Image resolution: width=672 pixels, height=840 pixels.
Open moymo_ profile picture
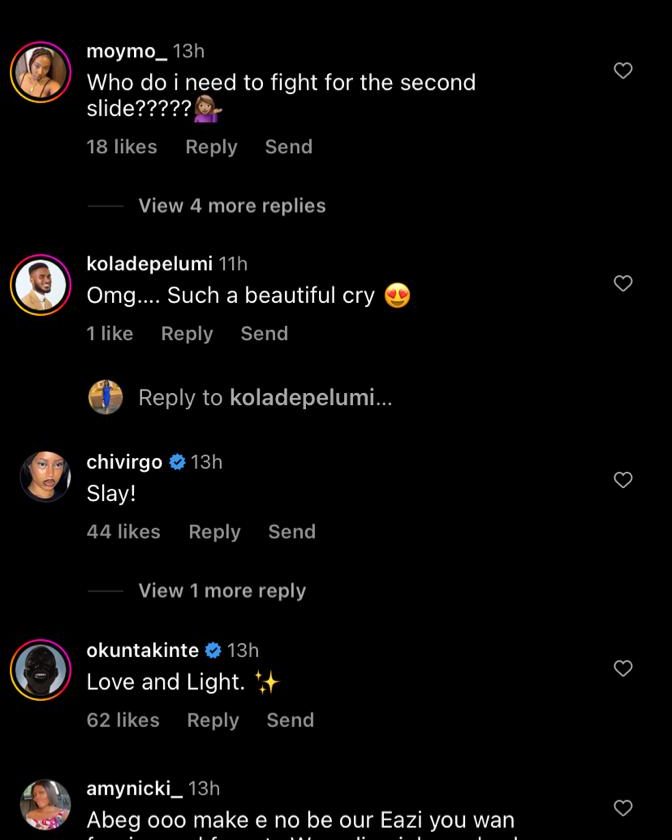tap(41, 72)
